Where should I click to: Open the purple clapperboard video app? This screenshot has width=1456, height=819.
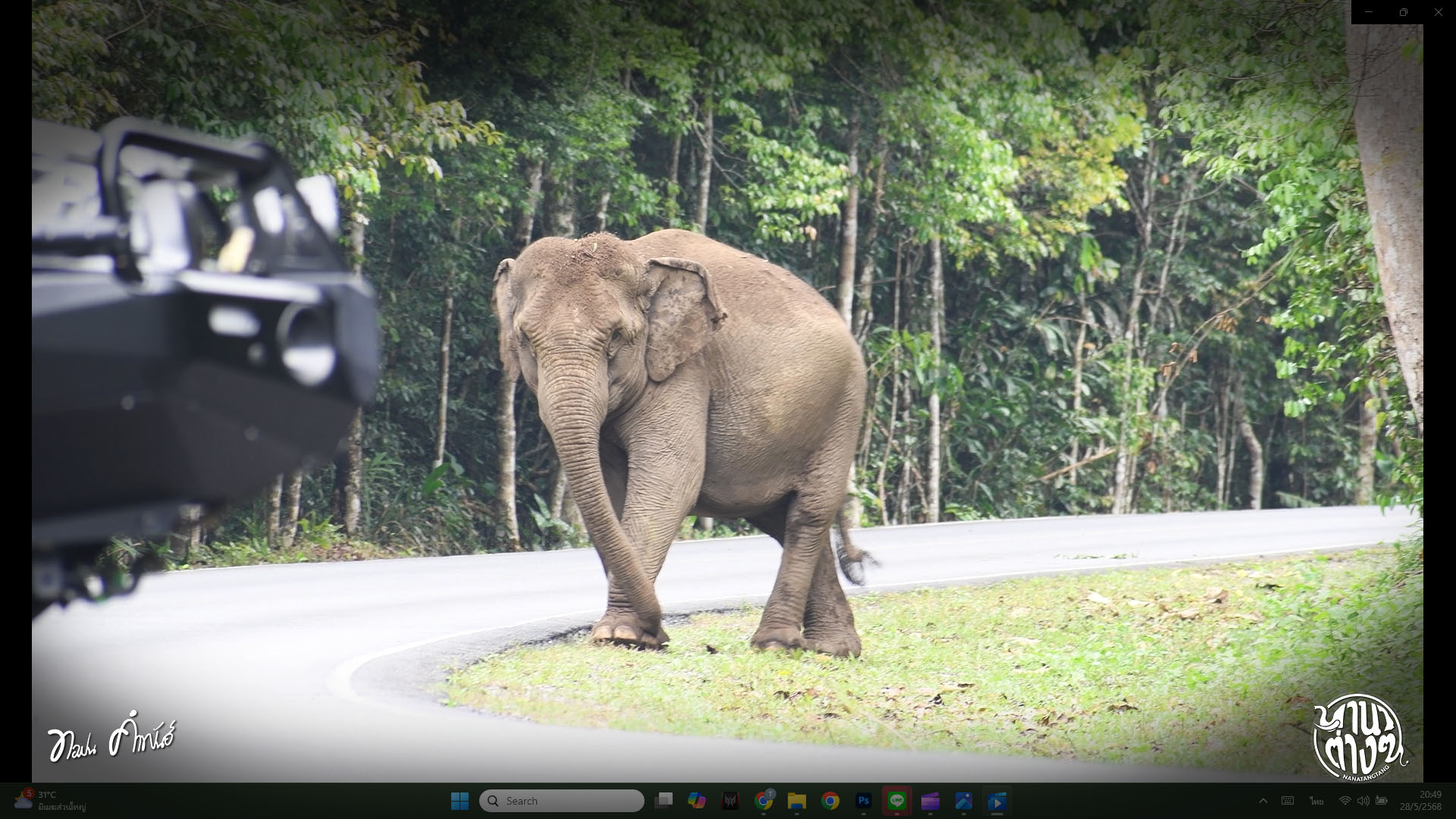click(x=930, y=801)
